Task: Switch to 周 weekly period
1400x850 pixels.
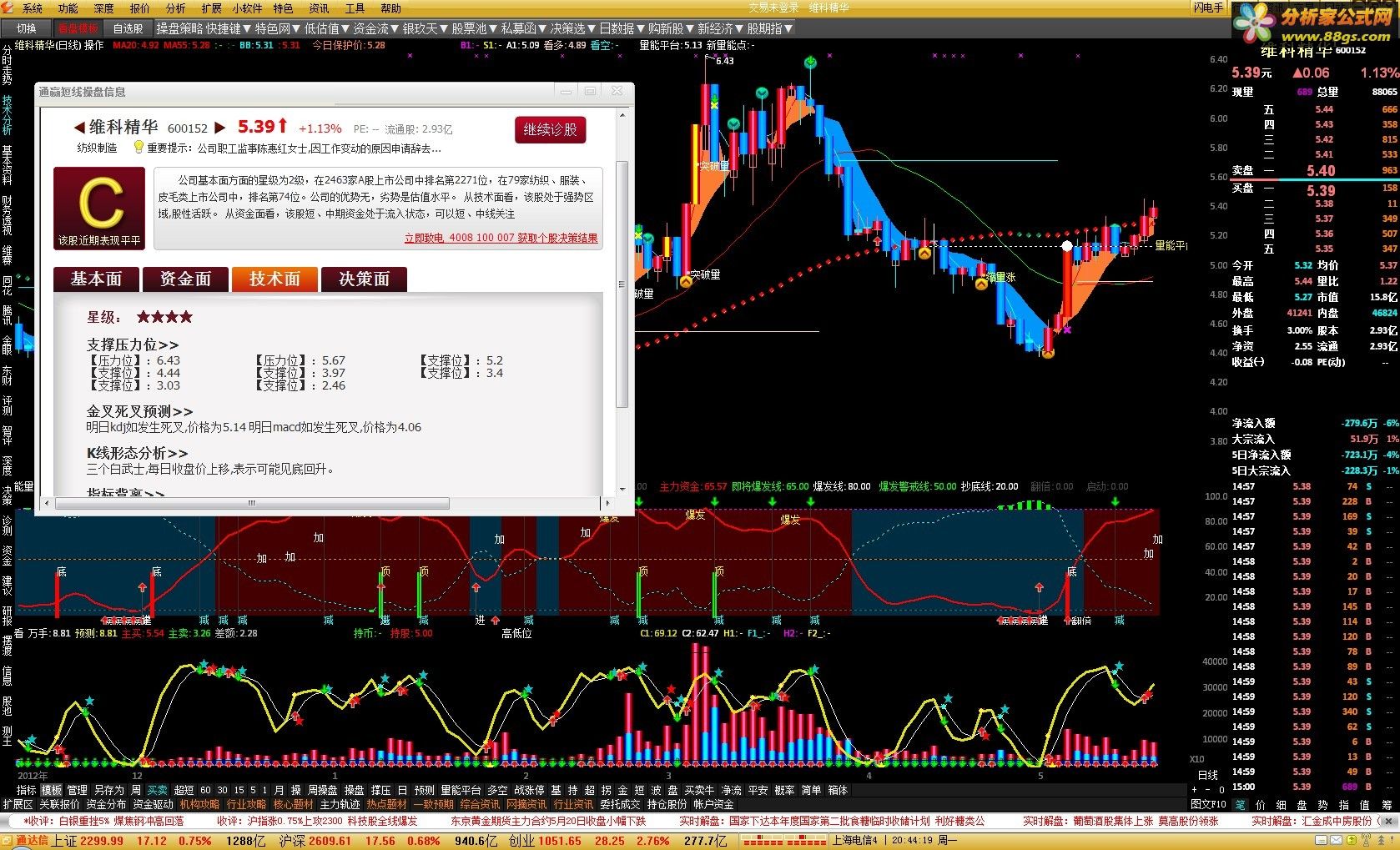Action: (136, 790)
